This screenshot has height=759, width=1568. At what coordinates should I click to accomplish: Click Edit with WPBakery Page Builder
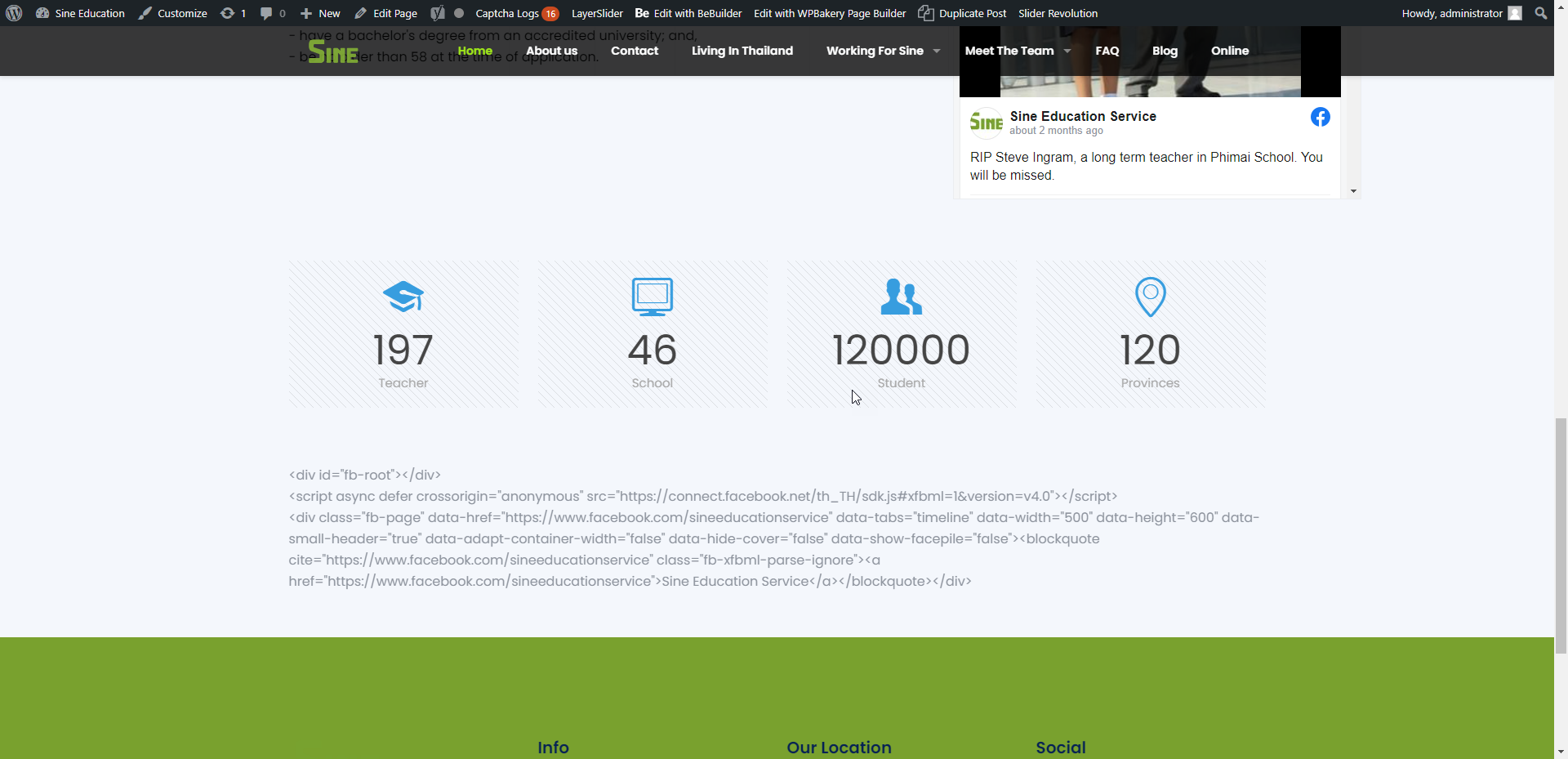click(830, 13)
